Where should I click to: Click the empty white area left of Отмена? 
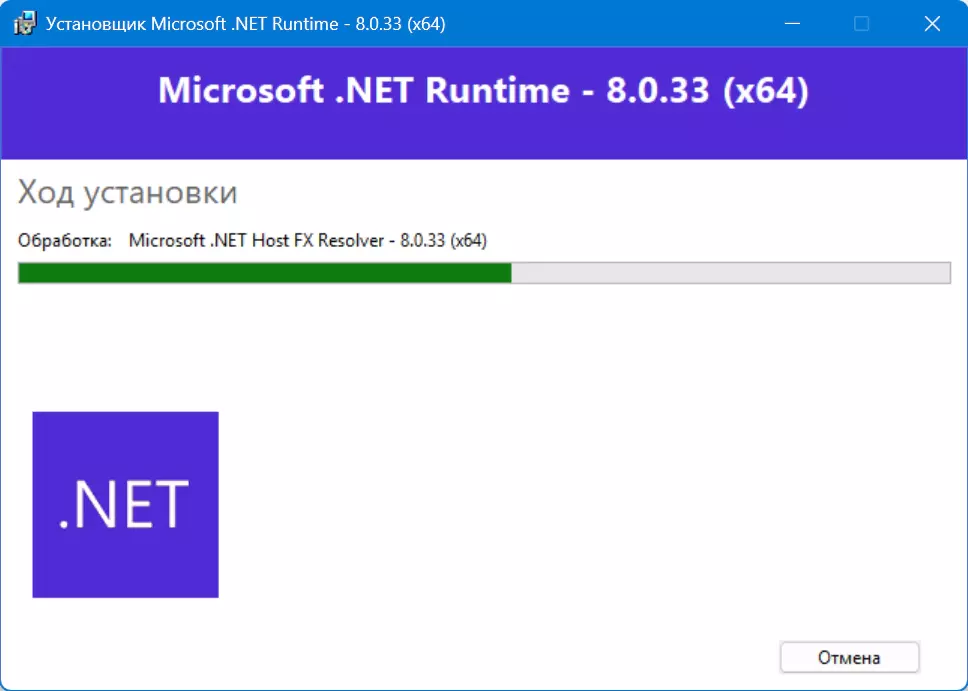point(494,658)
